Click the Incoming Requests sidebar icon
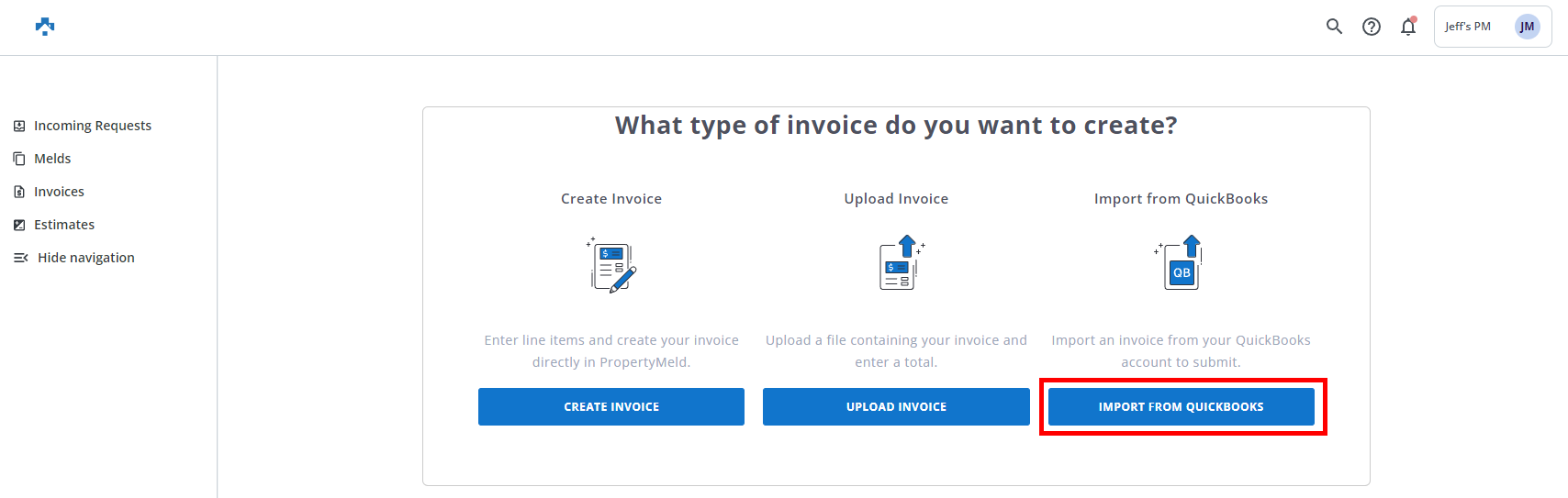This screenshot has height=498, width=1568. tap(19, 126)
